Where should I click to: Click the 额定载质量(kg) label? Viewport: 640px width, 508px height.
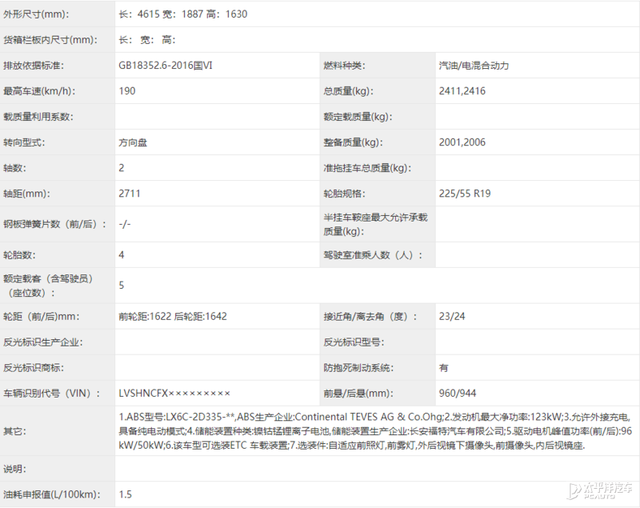point(358,117)
